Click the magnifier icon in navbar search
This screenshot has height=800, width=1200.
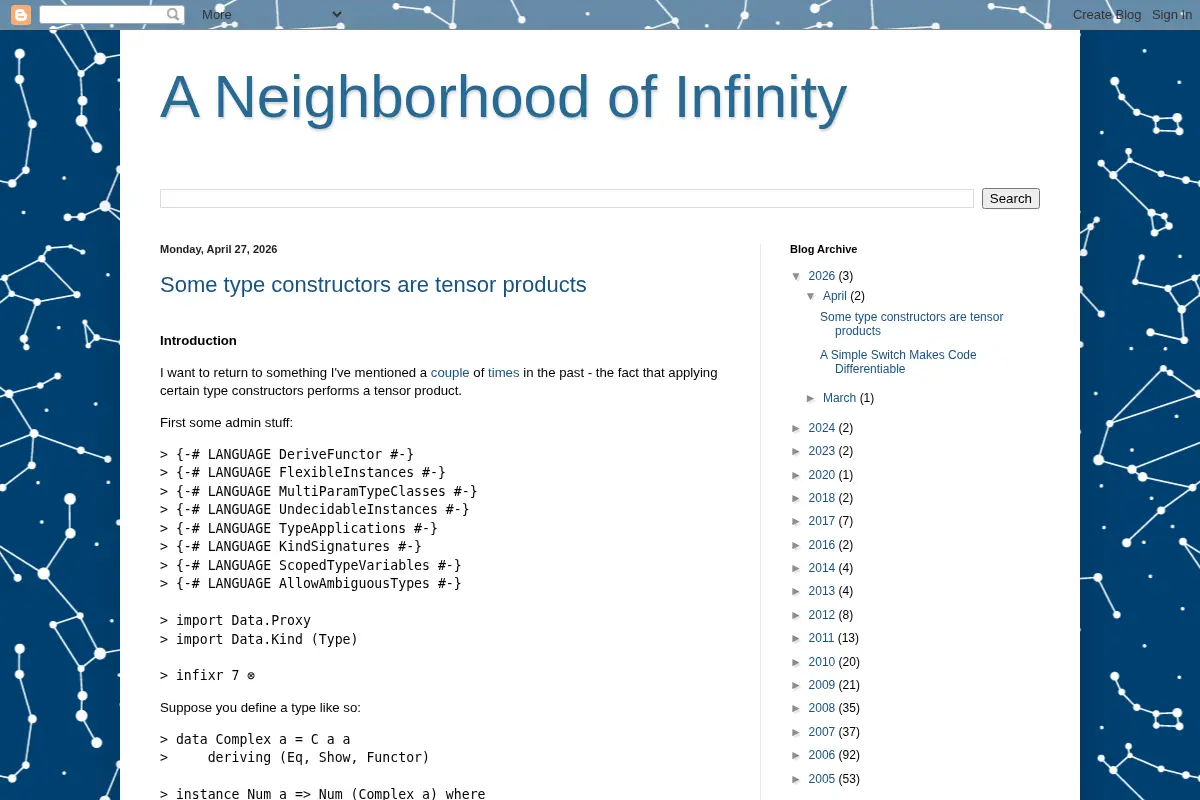[173, 15]
